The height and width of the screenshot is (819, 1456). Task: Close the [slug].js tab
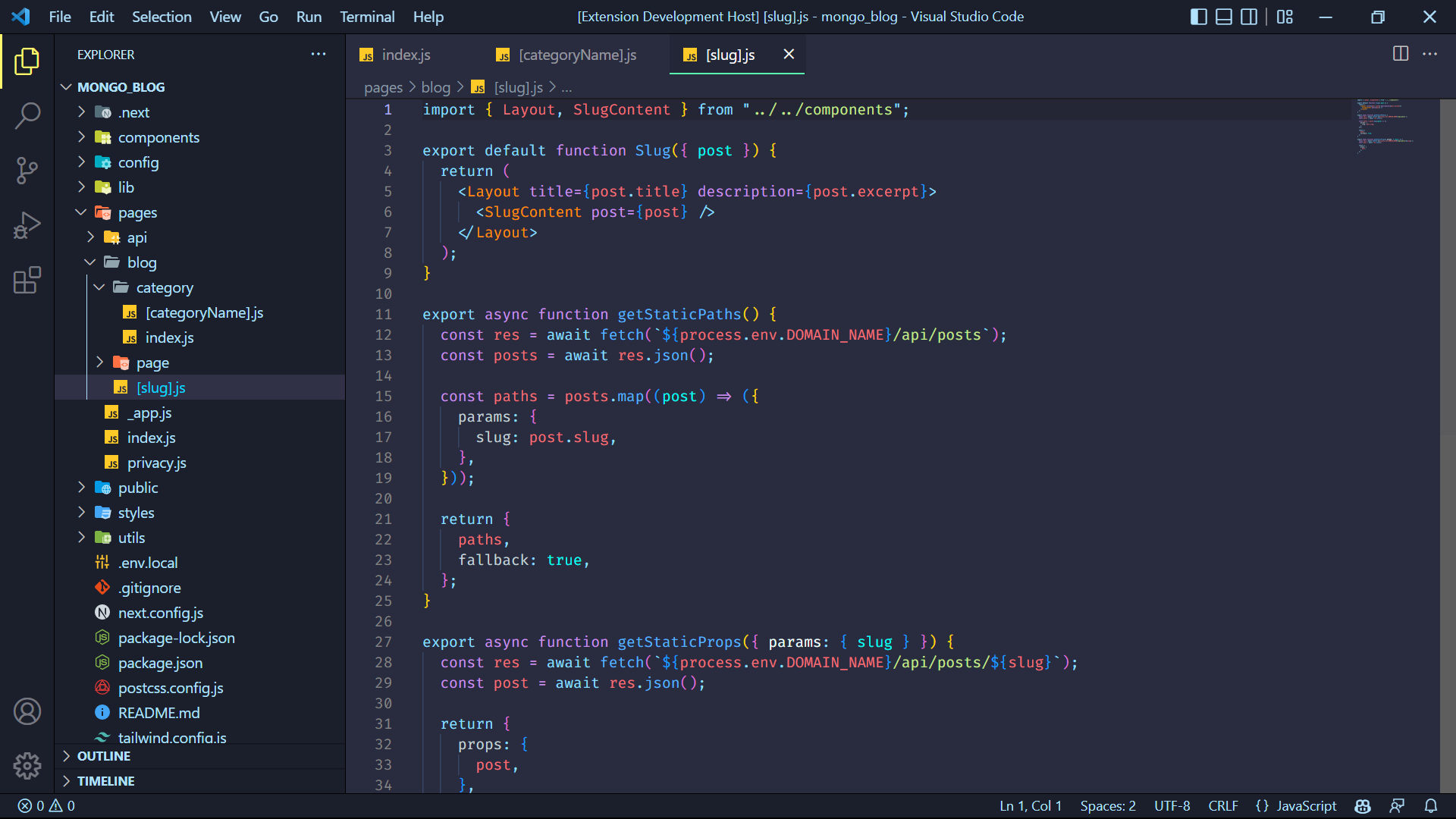point(789,54)
